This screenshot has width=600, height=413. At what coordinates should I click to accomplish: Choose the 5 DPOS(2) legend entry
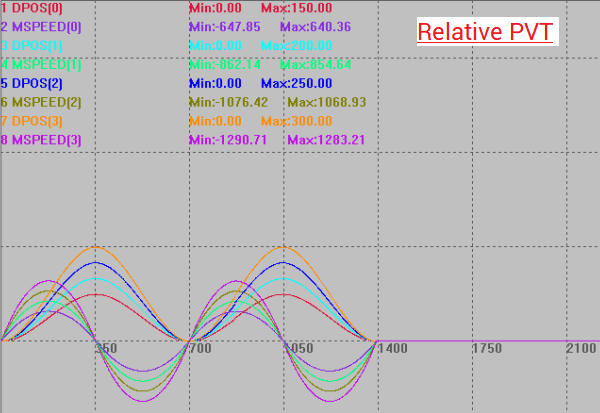click(x=34, y=83)
